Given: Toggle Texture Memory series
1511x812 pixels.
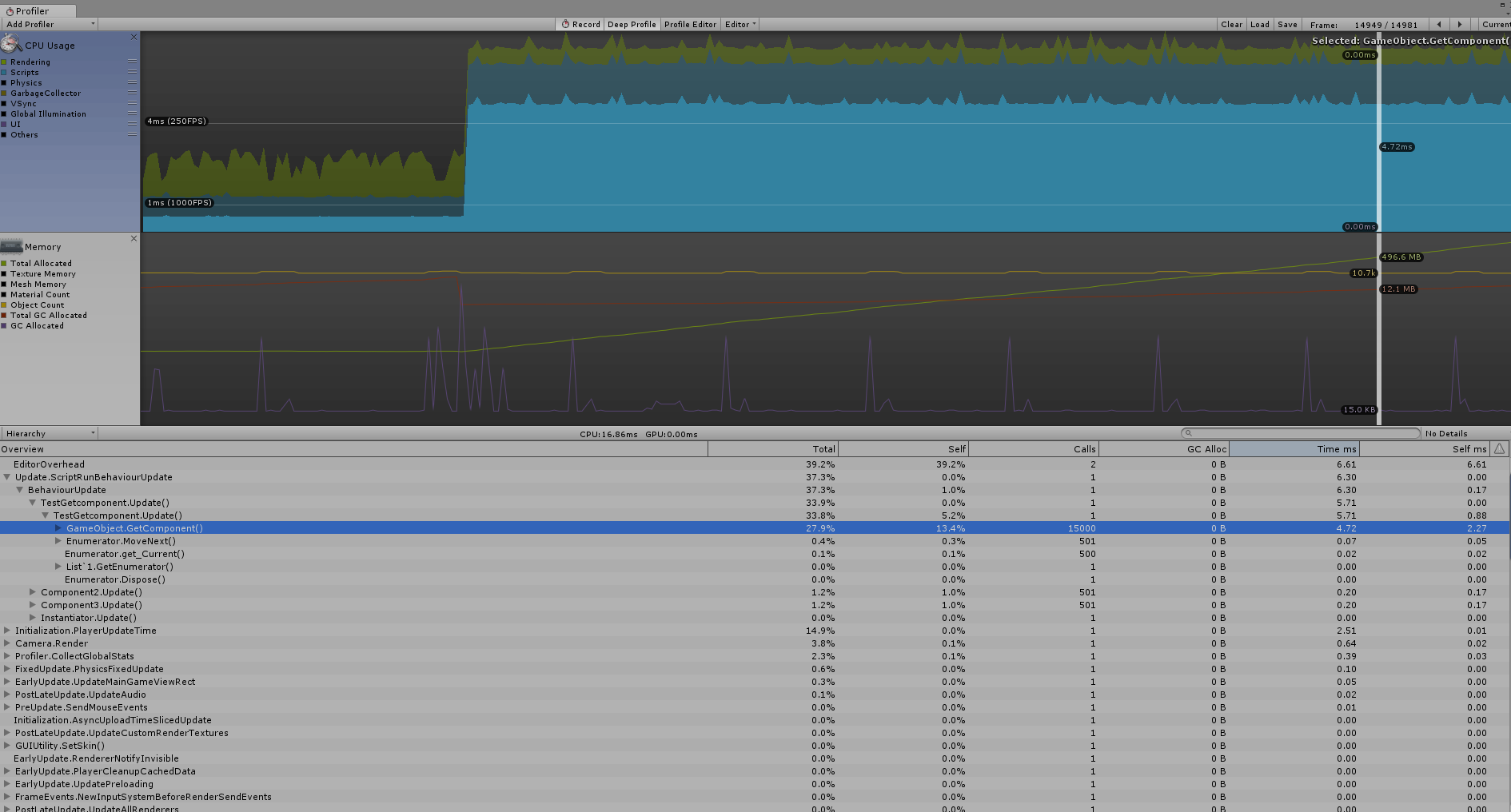Looking at the screenshot, I should pyautogui.click(x=4, y=273).
